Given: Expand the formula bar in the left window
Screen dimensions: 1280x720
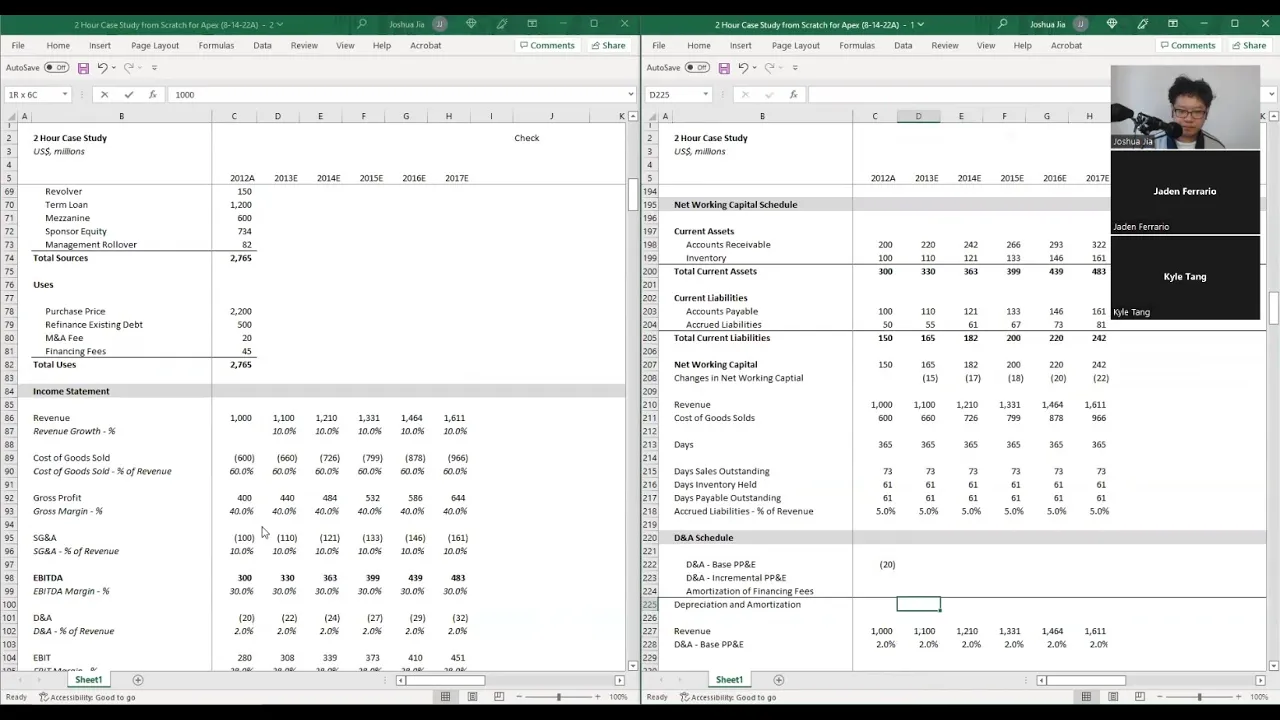Looking at the screenshot, I should tap(630, 95).
